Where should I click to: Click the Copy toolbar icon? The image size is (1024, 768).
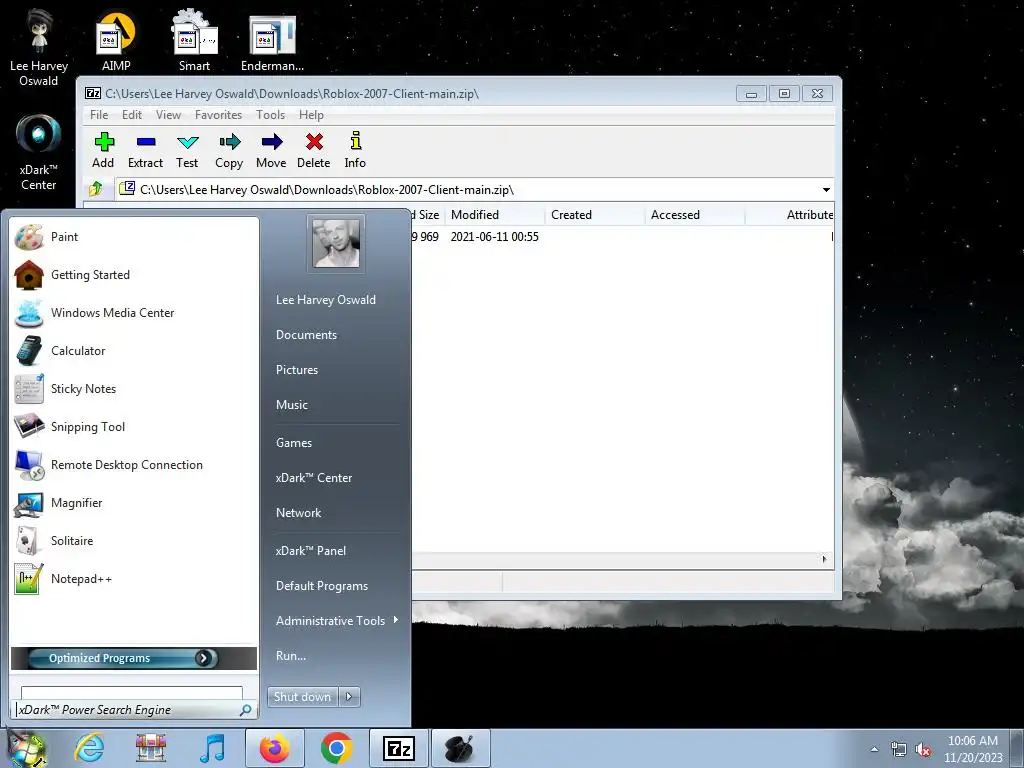[x=229, y=150]
